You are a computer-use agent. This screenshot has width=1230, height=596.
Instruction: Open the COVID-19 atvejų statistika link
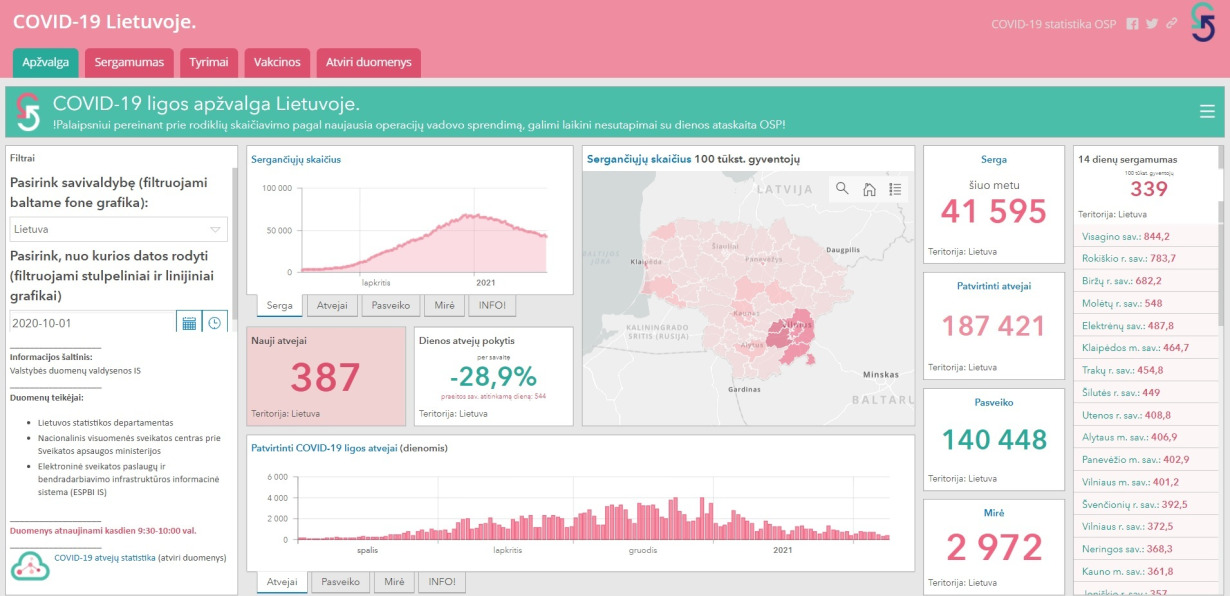click(105, 558)
